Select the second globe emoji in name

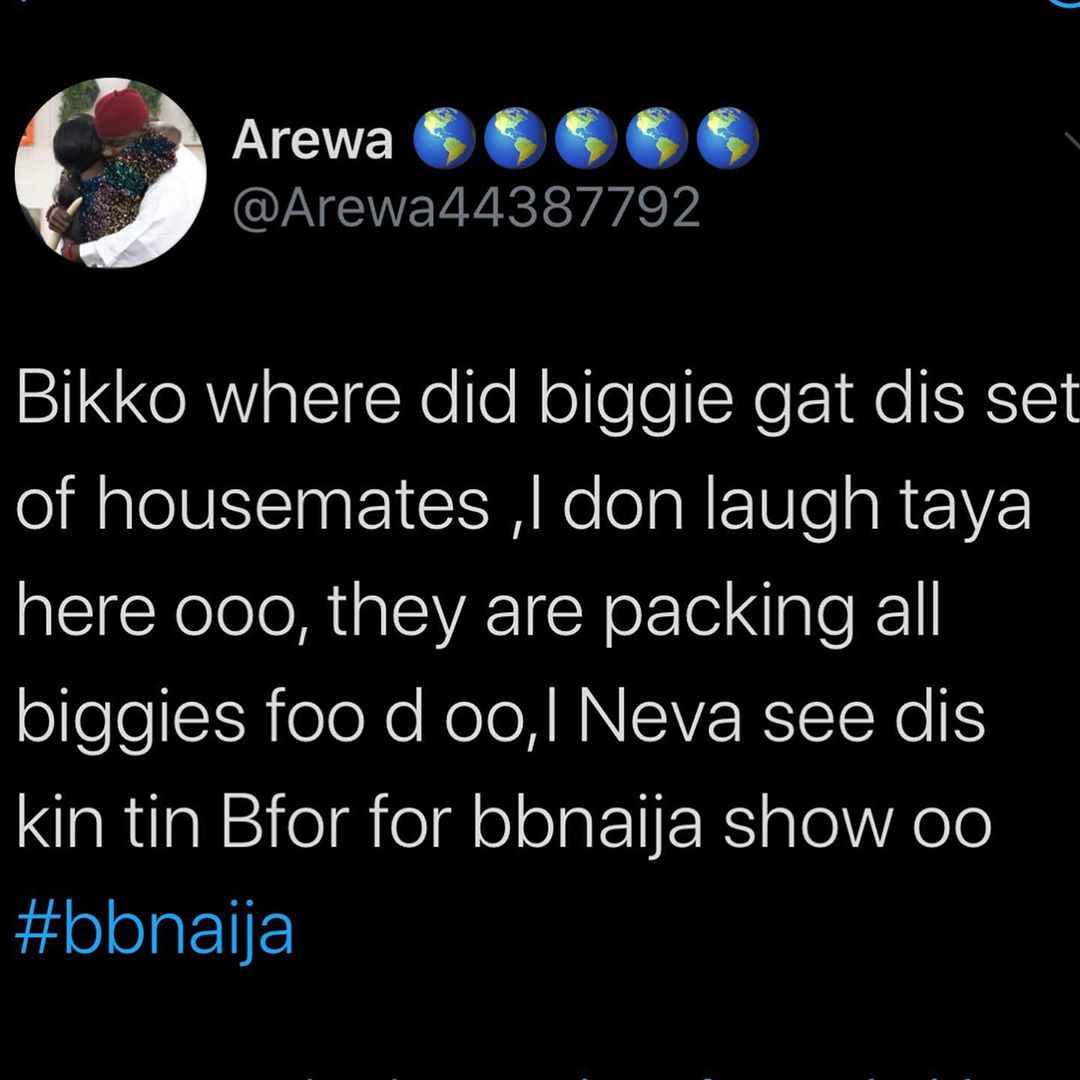tap(515, 138)
